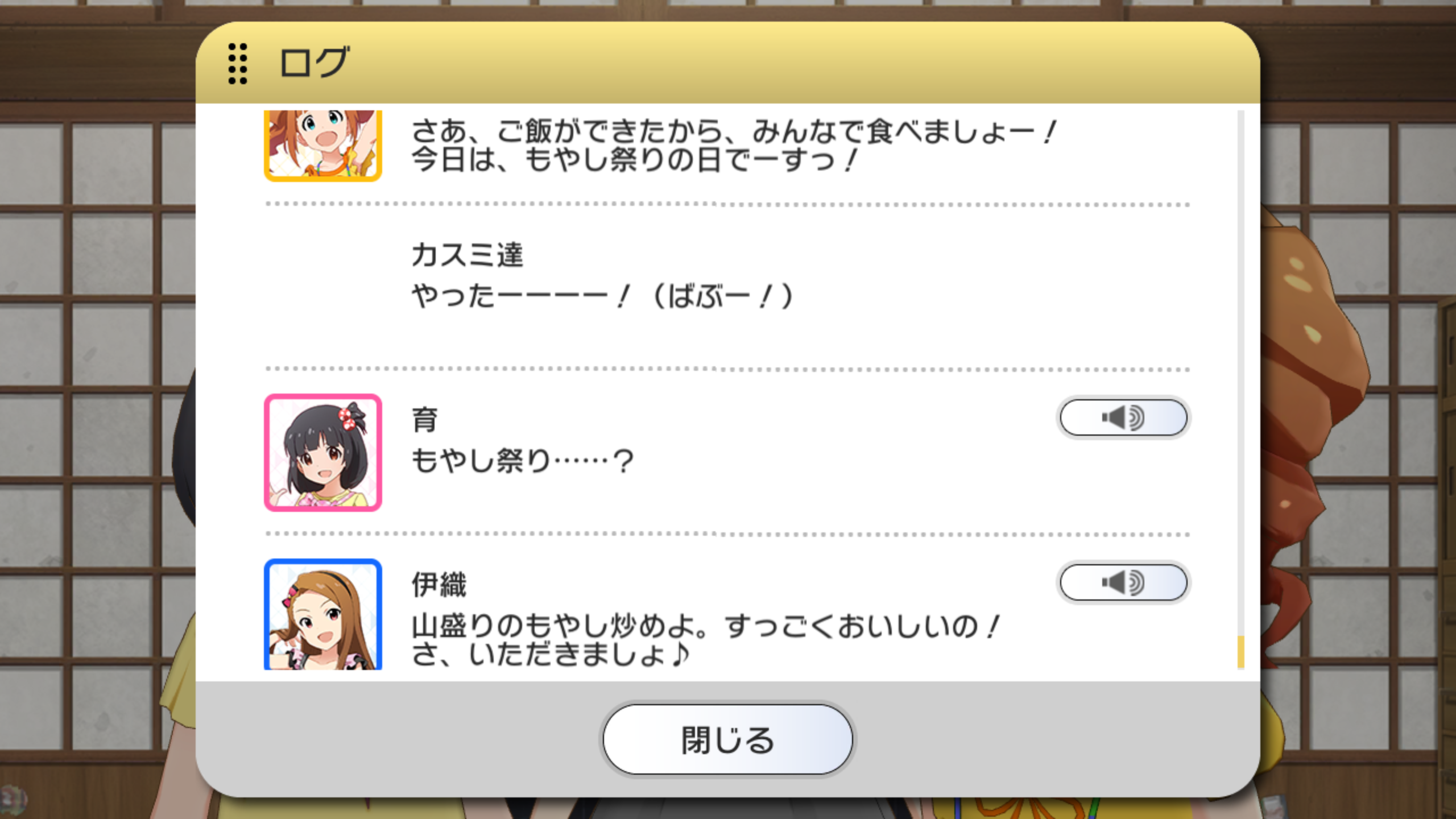This screenshot has width=1456, height=819.
Task: Close the log with the 閉じる button
Action: 727,739
